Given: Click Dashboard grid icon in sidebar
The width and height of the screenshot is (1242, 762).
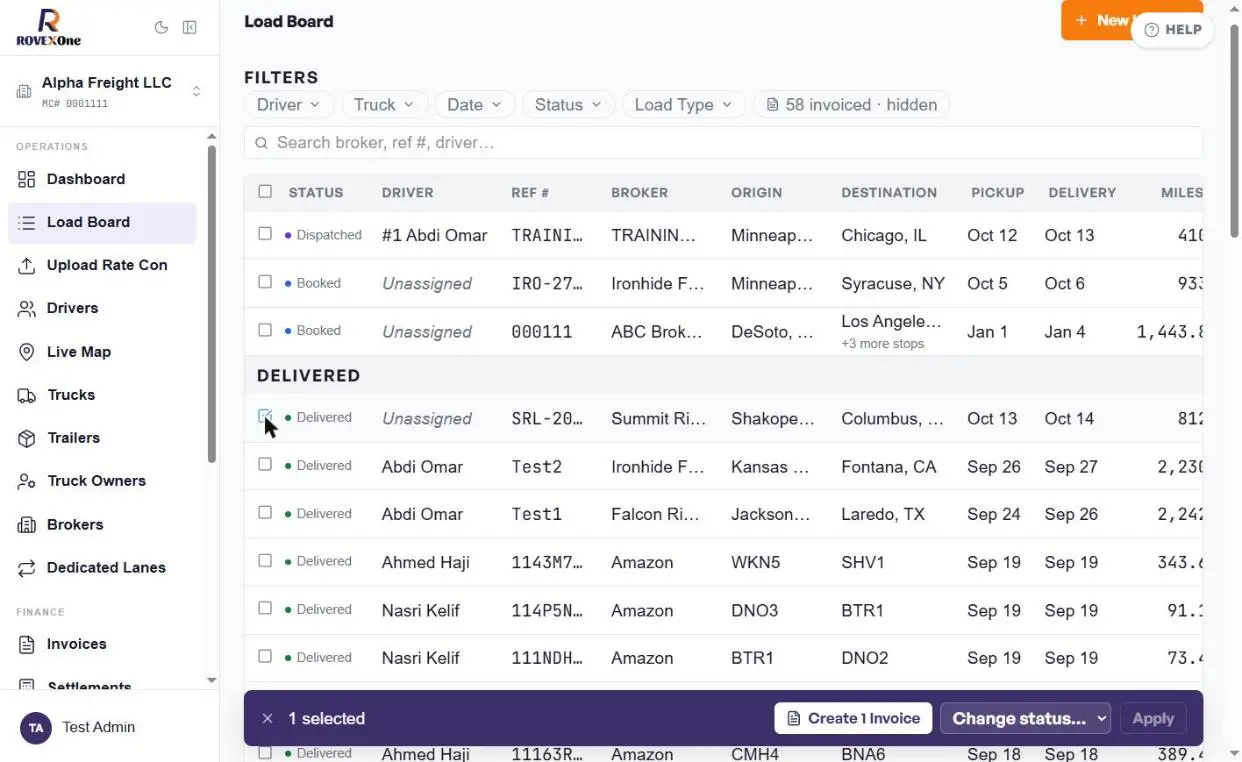Looking at the screenshot, I should [27, 179].
